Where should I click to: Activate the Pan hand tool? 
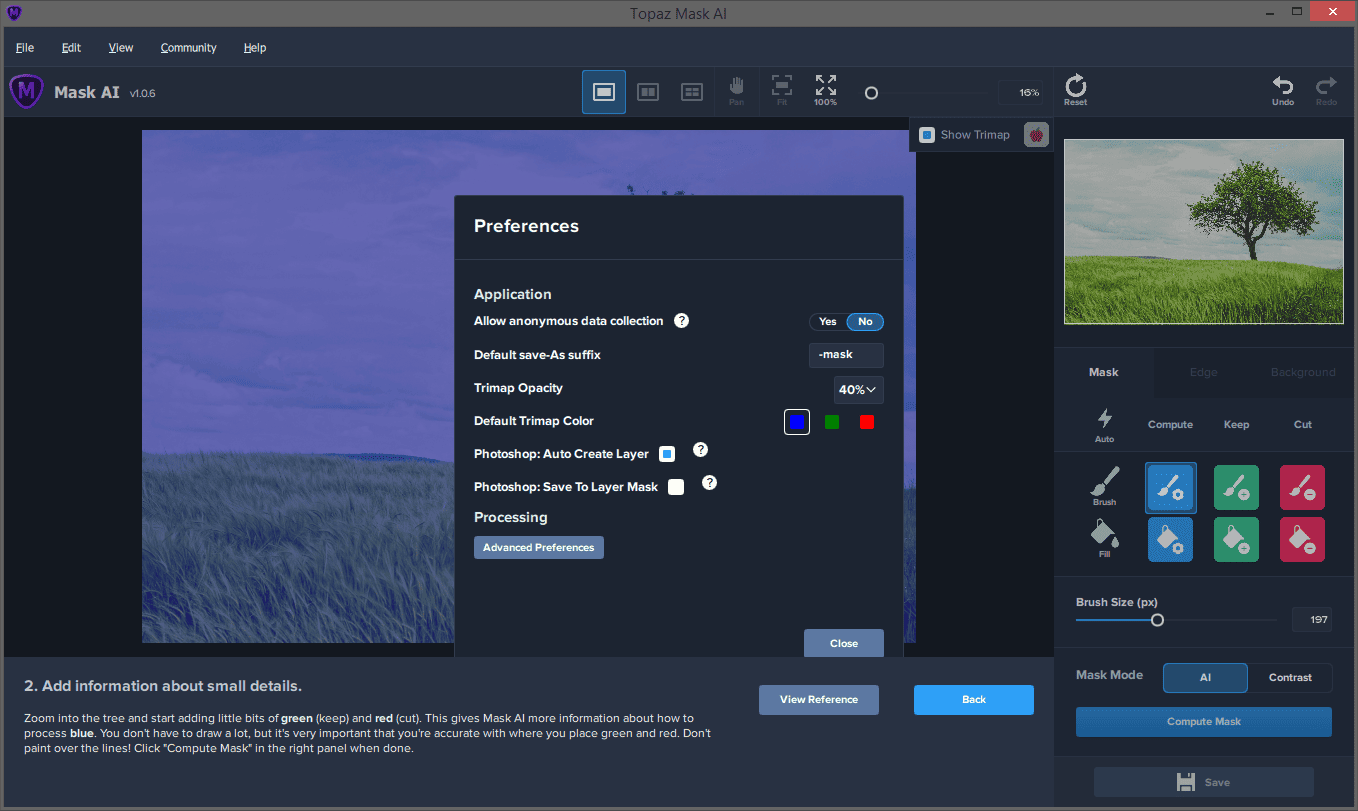pyautogui.click(x=737, y=90)
